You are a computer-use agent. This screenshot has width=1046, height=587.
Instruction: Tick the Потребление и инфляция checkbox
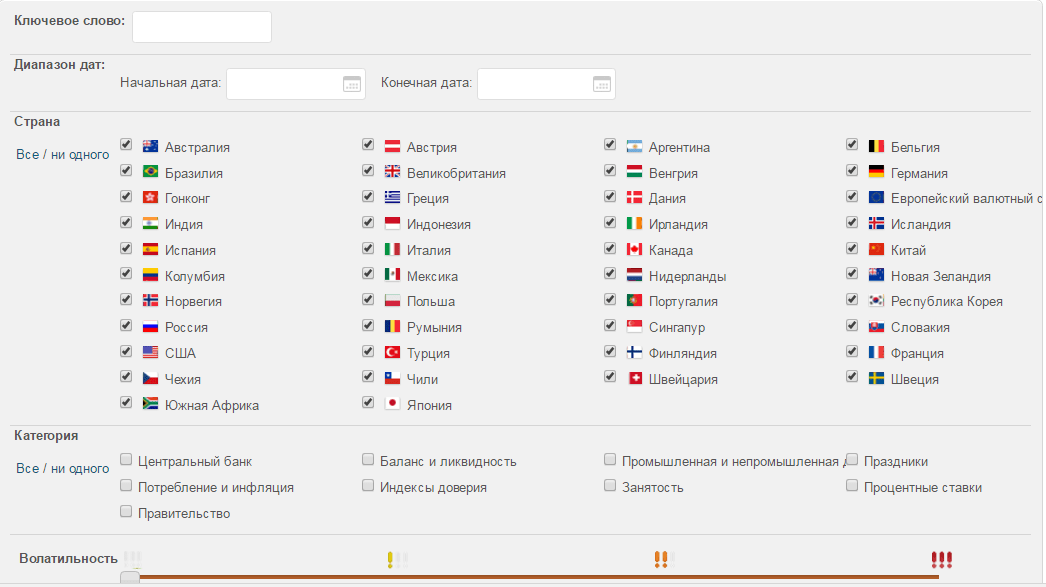(126, 485)
